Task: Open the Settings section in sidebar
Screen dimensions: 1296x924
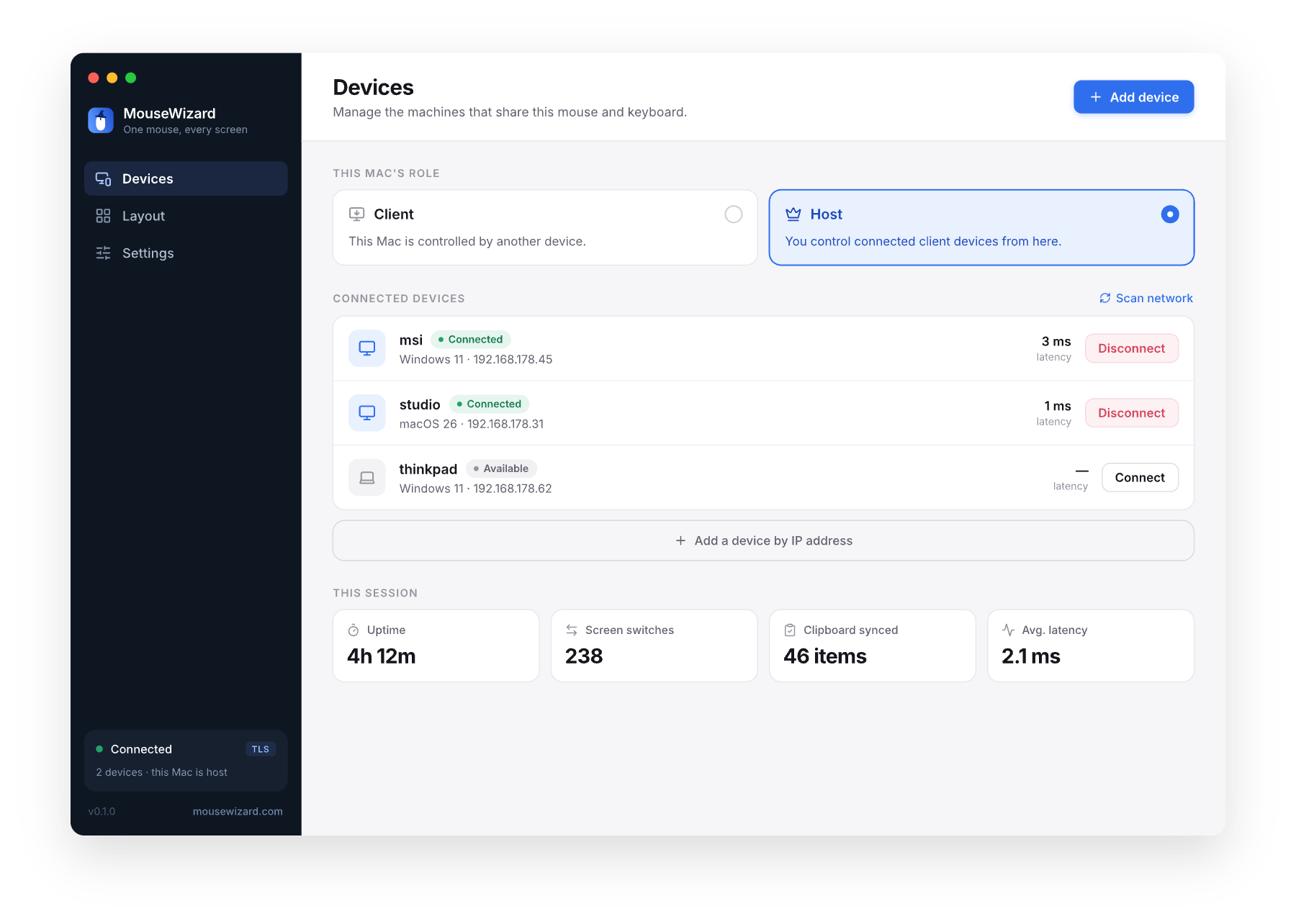Action: [186, 253]
